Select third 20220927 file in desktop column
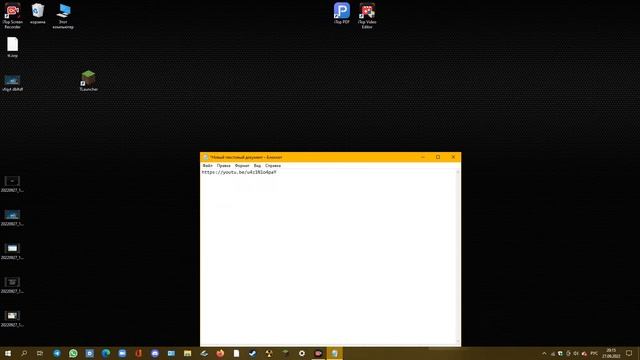This screenshot has height=360, width=640. [12, 251]
